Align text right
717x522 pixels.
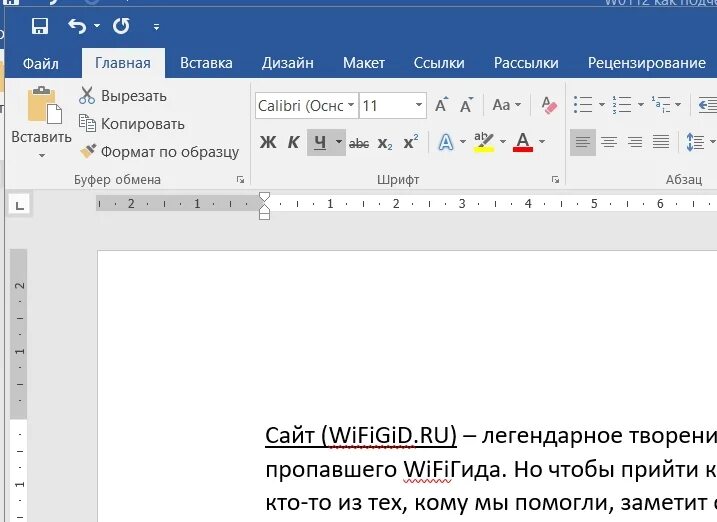click(635, 143)
